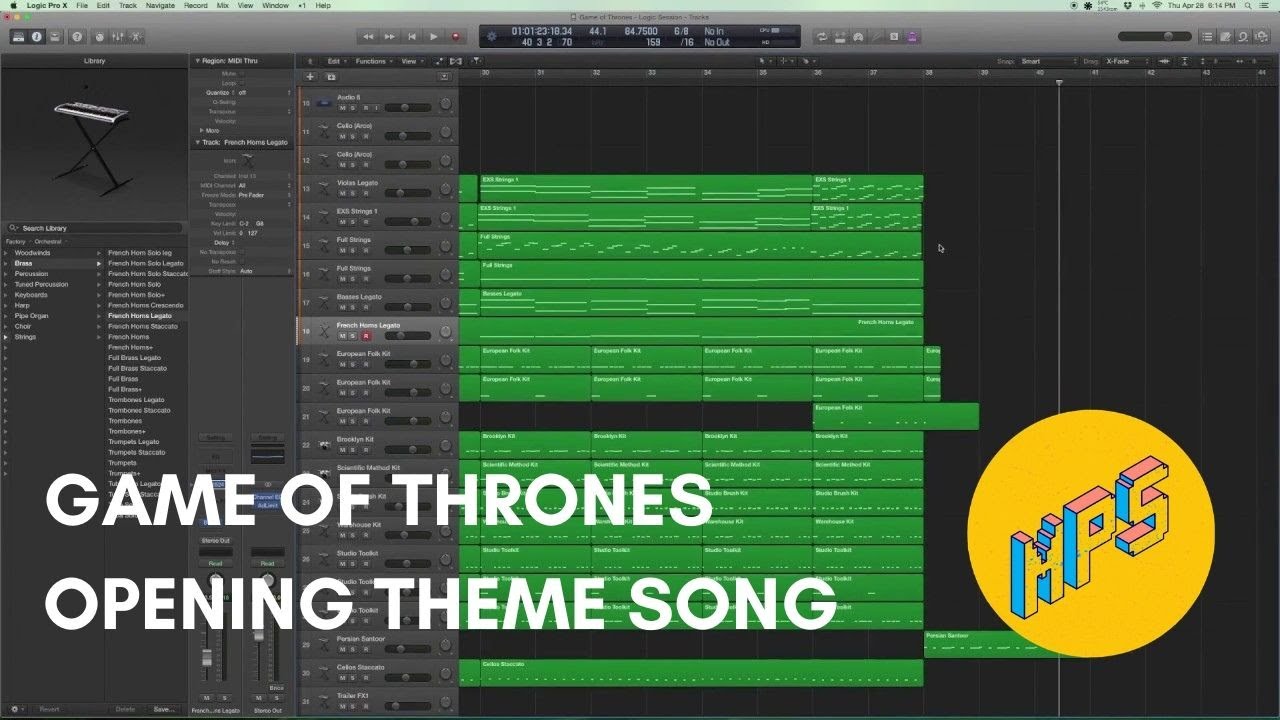Screen dimensions: 1280x720
Task: Toggle the Flex icon in the tracks toolbar
Action: (456, 61)
